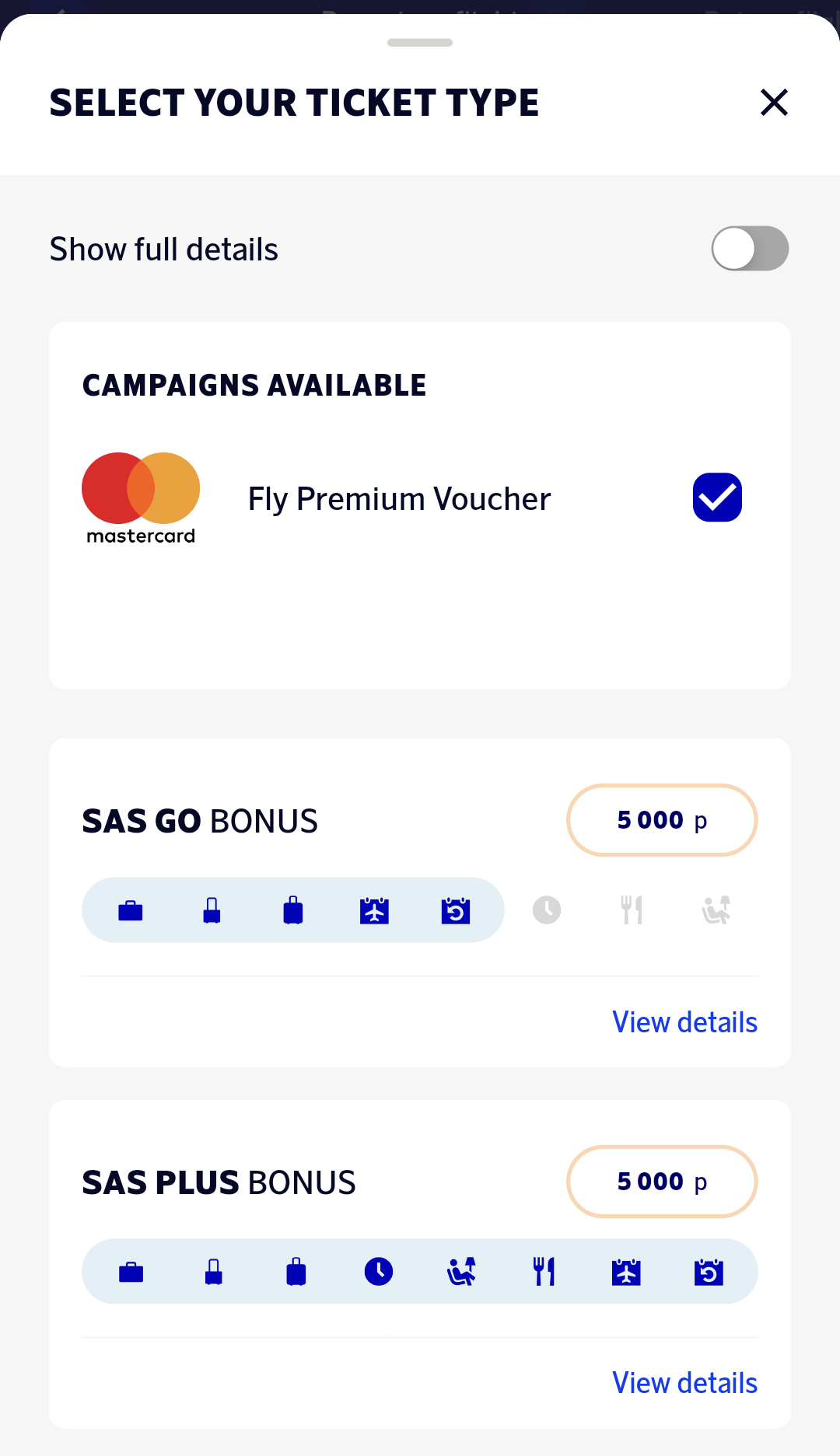Expand View details for SAS GO Bonus

tap(684, 1022)
